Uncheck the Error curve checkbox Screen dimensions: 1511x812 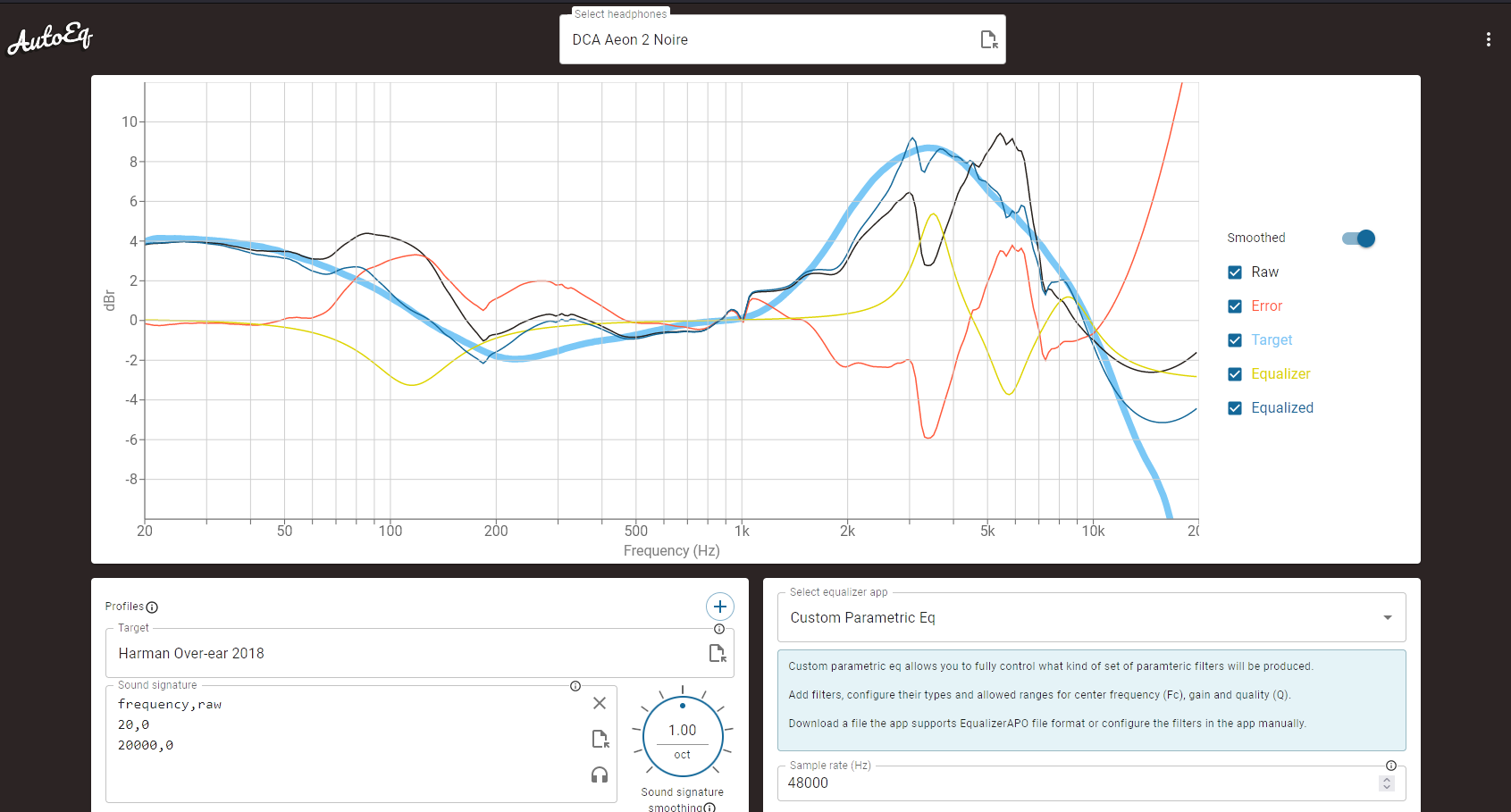[1235, 306]
